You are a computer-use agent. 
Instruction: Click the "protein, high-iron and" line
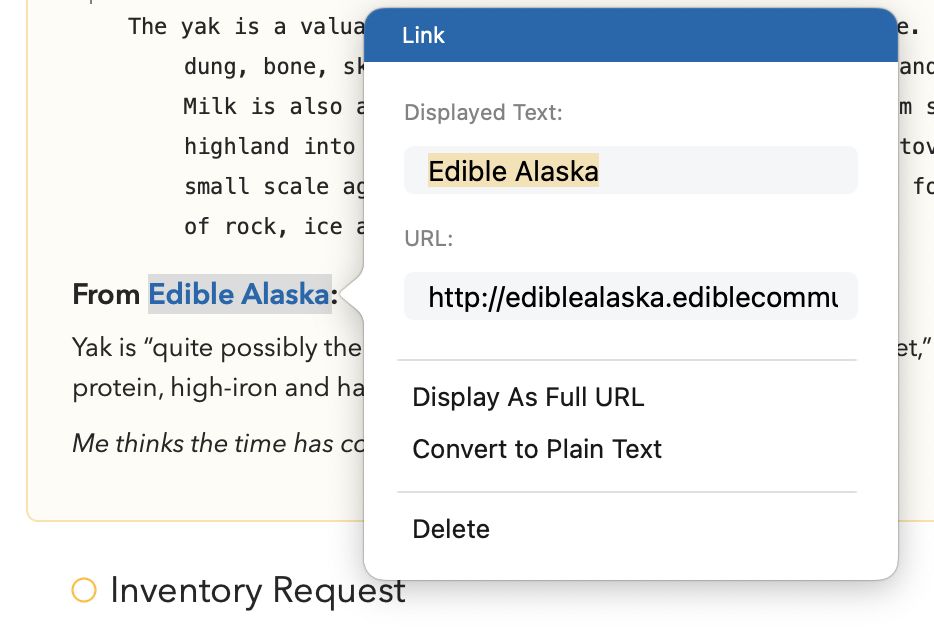tap(218, 388)
